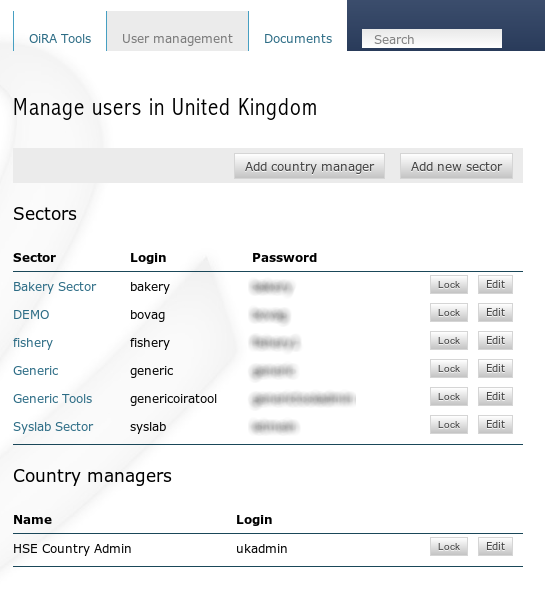
Task: Lock the bakery sector account
Action: tap(449, 285)
